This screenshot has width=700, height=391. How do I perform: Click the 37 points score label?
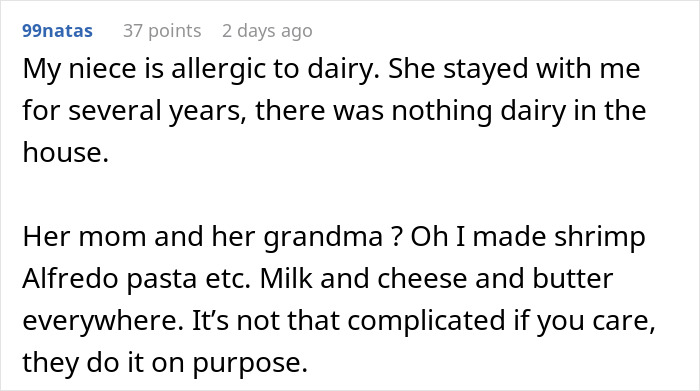[x=162, y=31]
